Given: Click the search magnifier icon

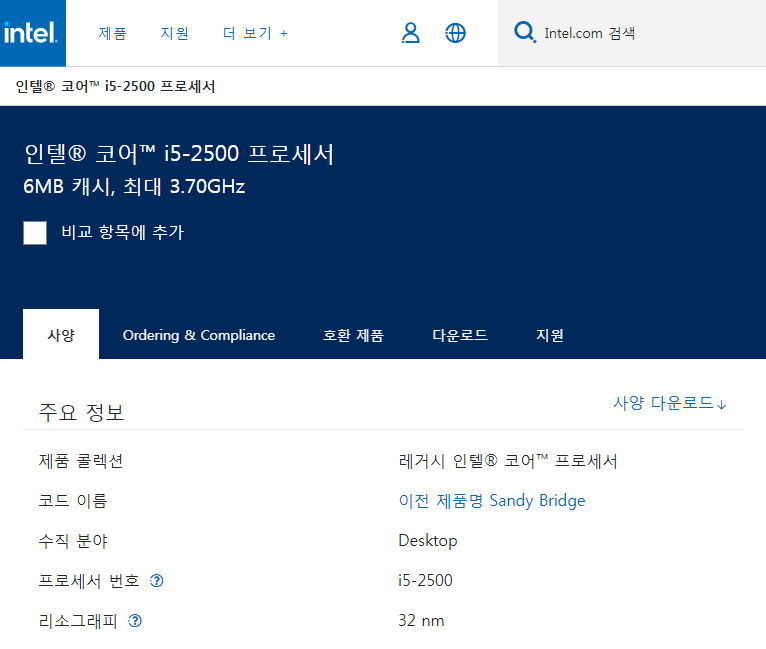Looking at the screenshot, I should tap(525, 32).
